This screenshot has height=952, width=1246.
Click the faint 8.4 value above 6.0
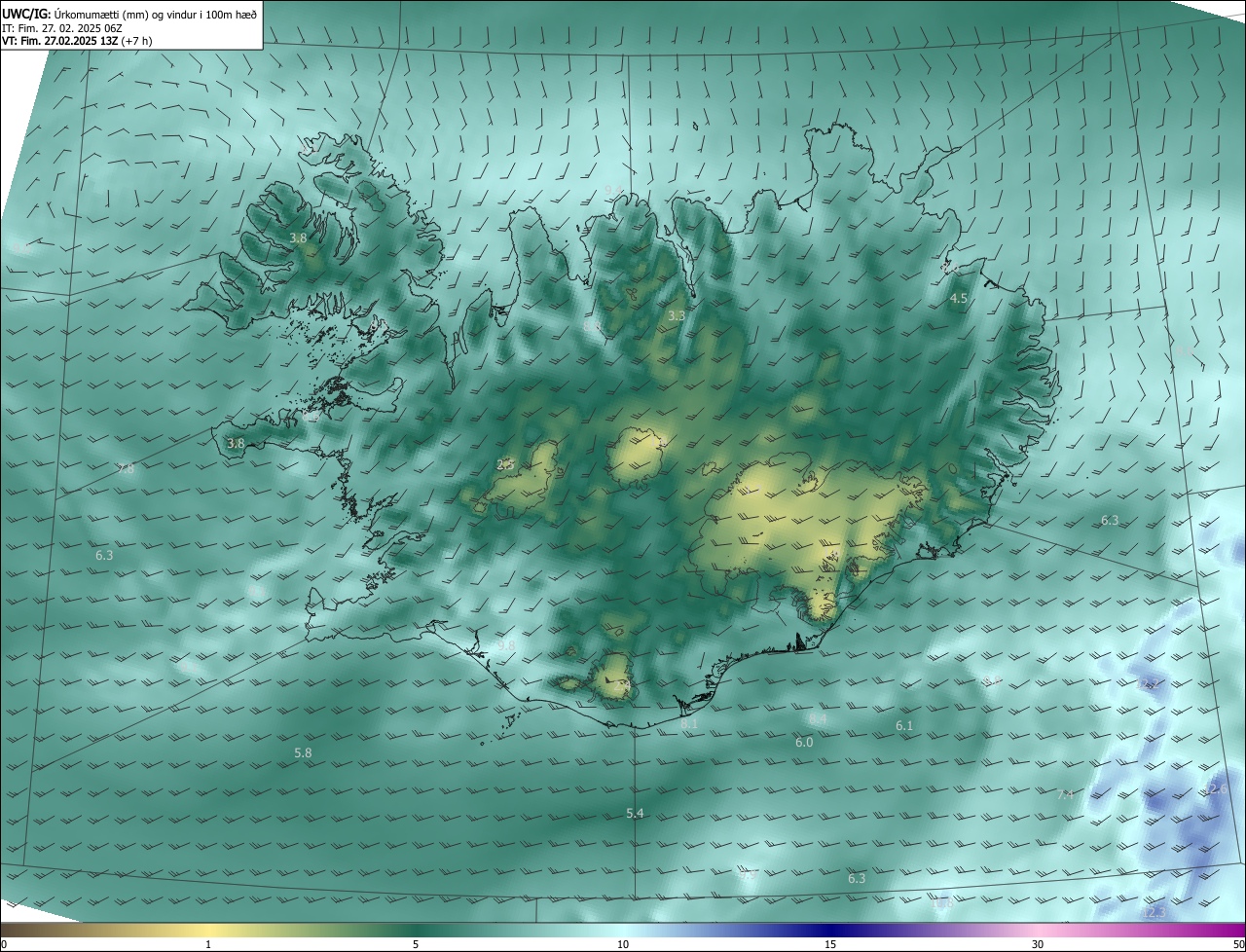click(x=818, y=719)
